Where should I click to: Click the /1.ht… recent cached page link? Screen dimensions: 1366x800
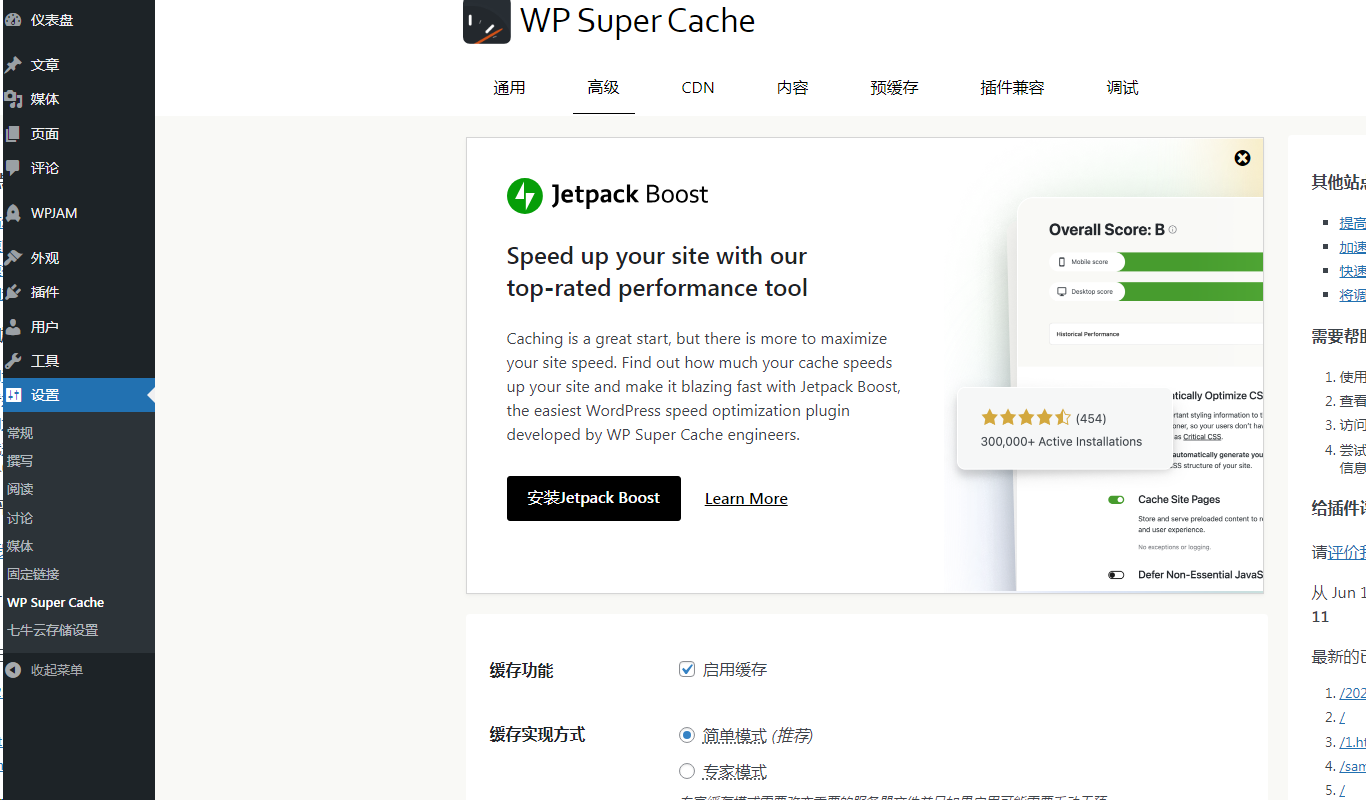(x=1353, y=742)
